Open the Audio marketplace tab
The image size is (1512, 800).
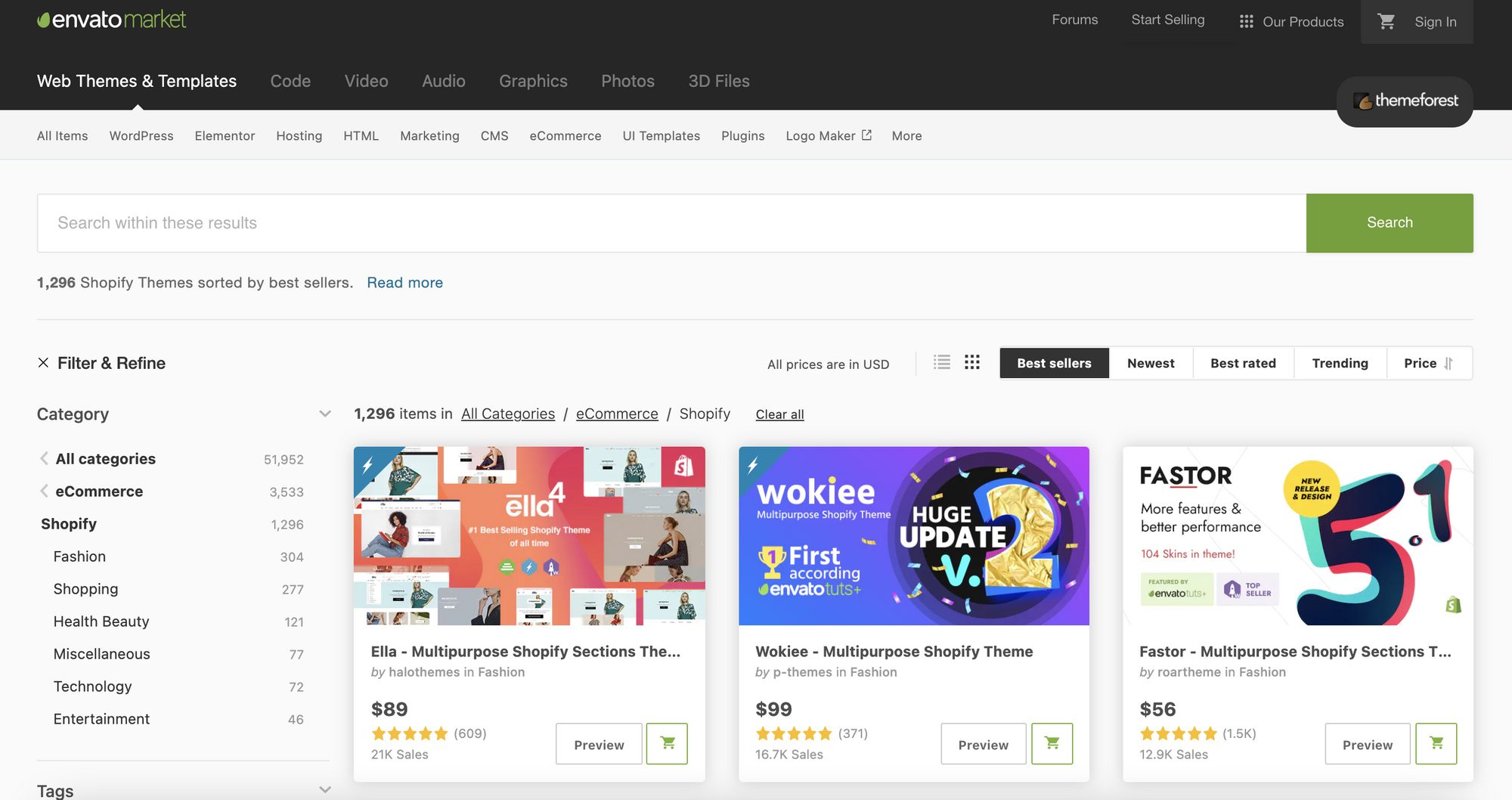pos(444,81)
